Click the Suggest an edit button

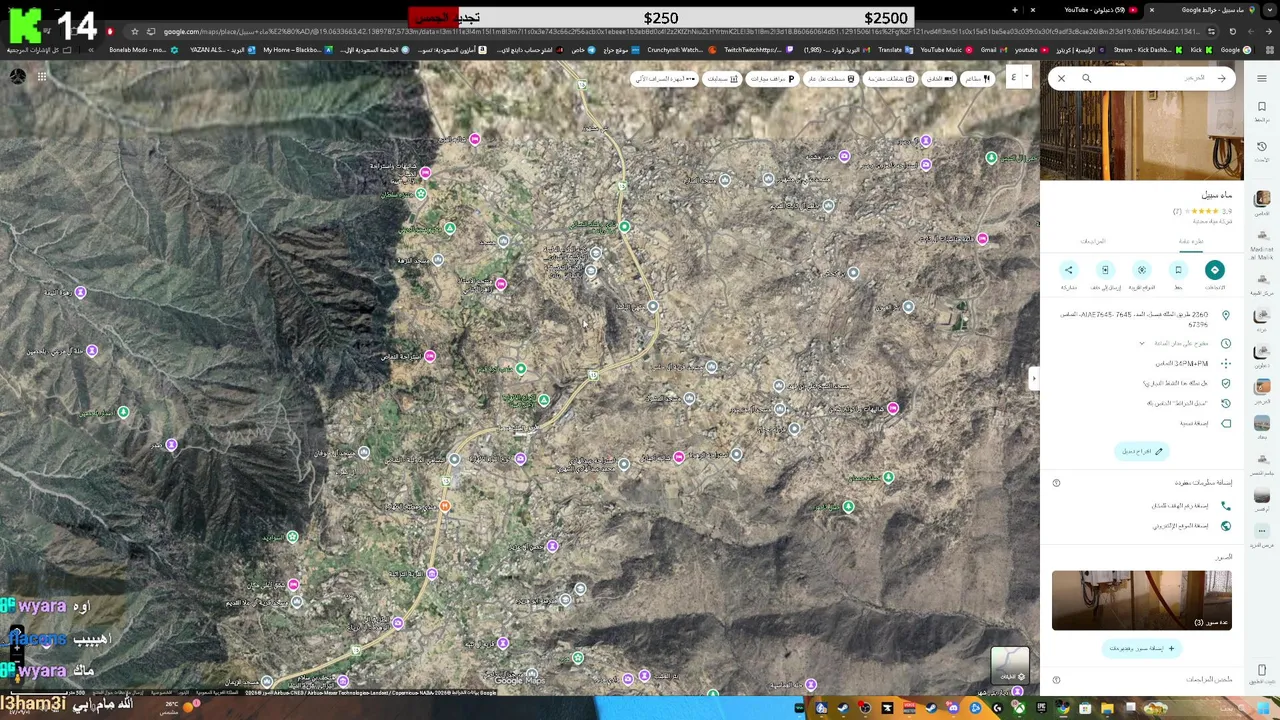click(1141, 451)
